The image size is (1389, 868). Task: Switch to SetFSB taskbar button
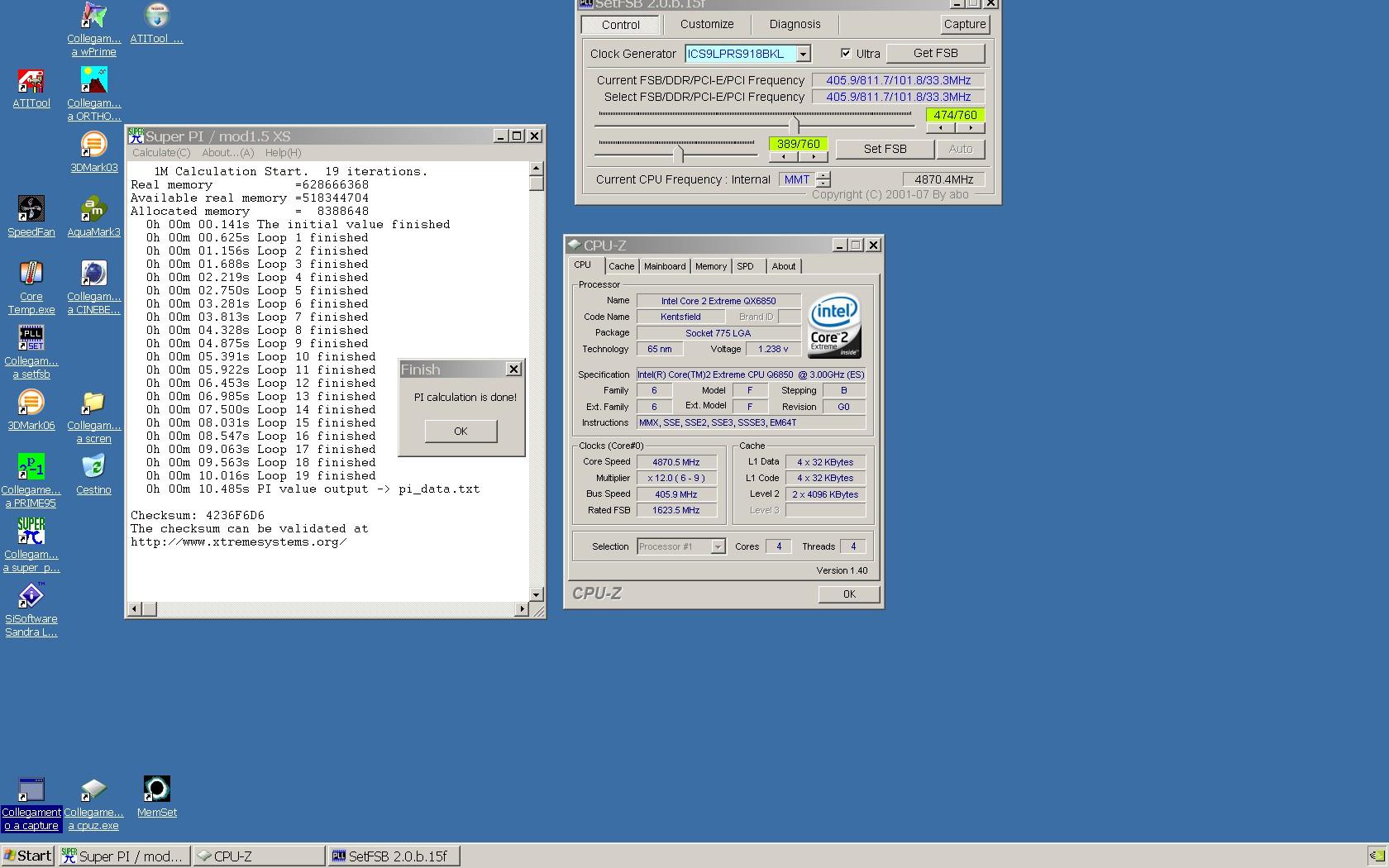click(x=394, y=856)
